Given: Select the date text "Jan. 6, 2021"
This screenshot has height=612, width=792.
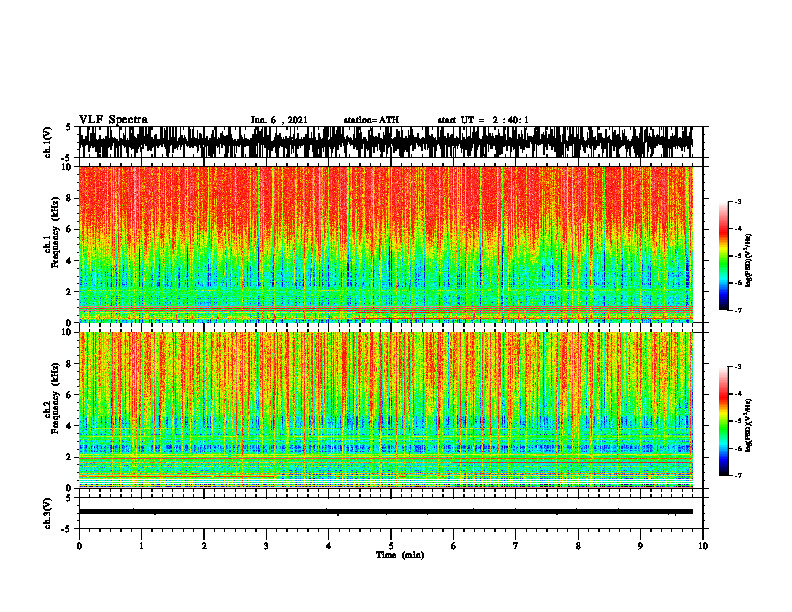Looking at the screenshot, I should [x=279, y=120].
